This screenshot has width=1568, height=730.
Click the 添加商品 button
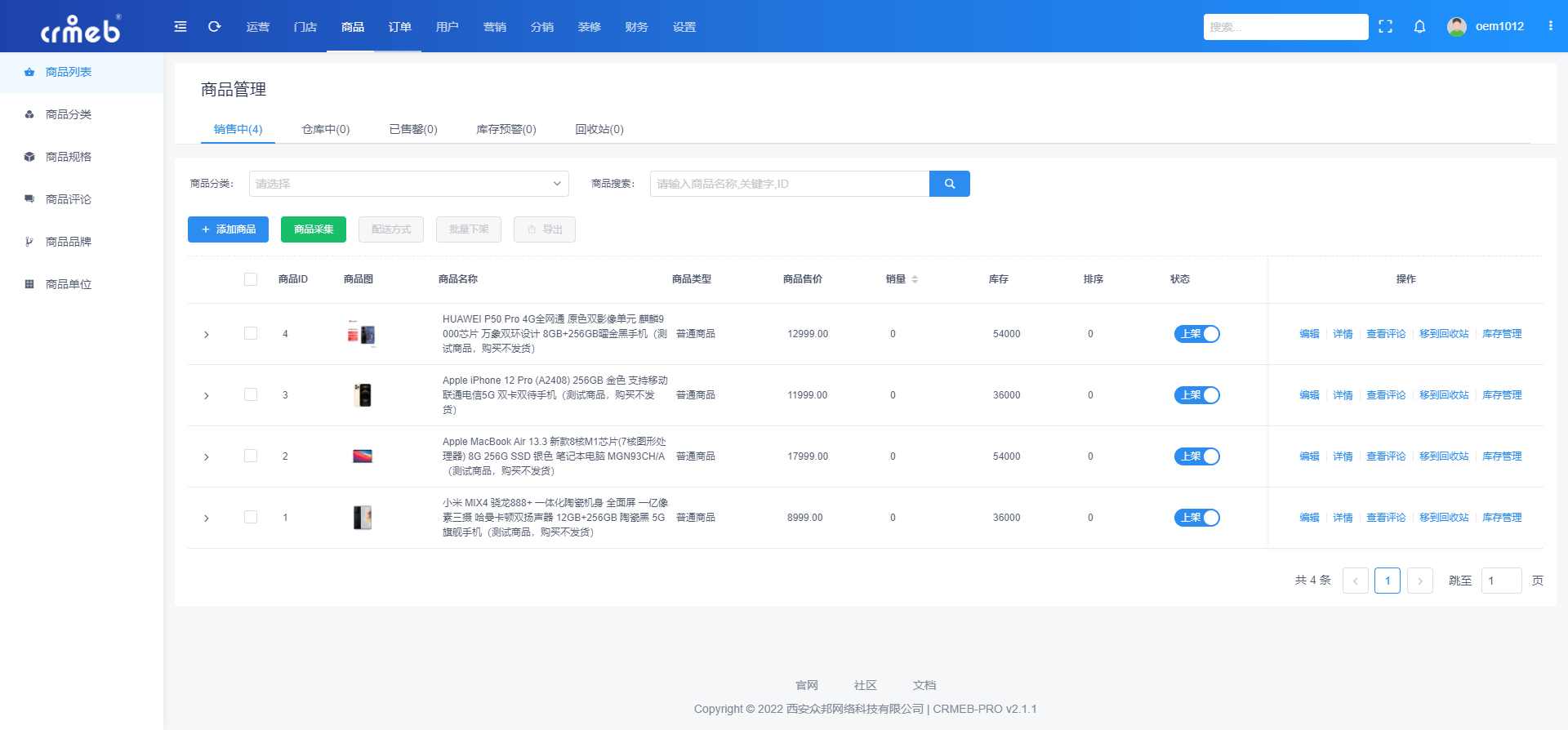[228, 229]
